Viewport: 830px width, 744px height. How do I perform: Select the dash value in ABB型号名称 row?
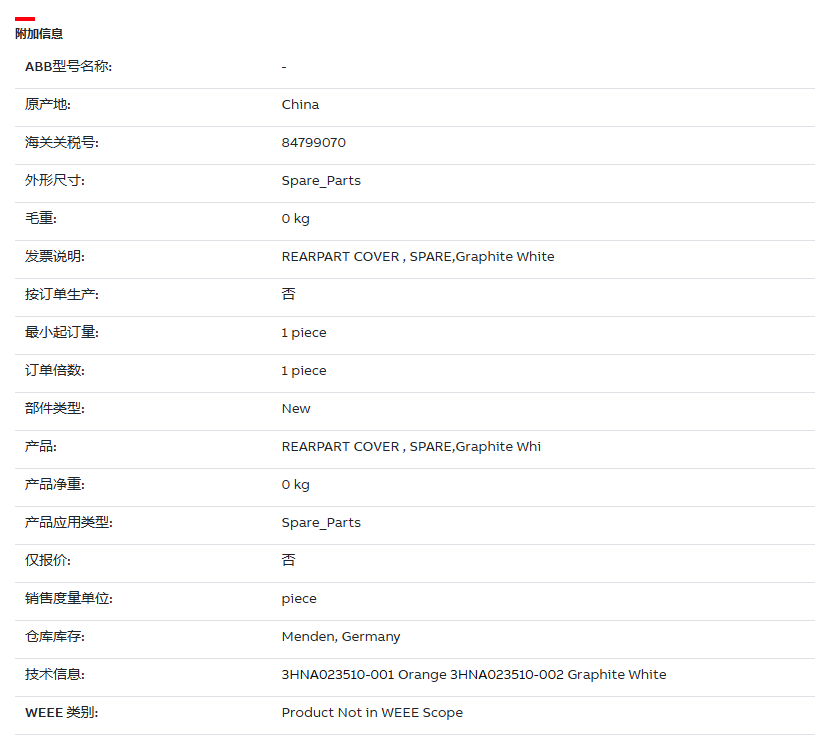point(284,67)
